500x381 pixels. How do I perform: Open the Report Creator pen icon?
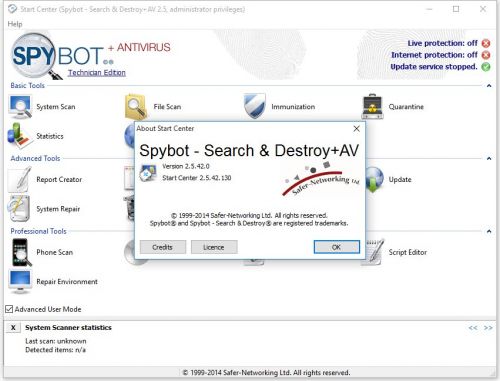tap(20, 179)
